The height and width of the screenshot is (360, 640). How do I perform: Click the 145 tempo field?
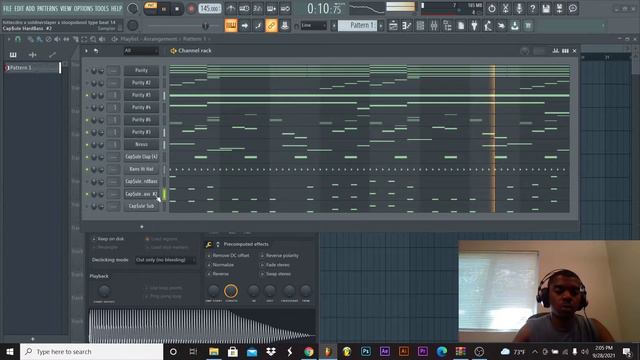(210, 9)
